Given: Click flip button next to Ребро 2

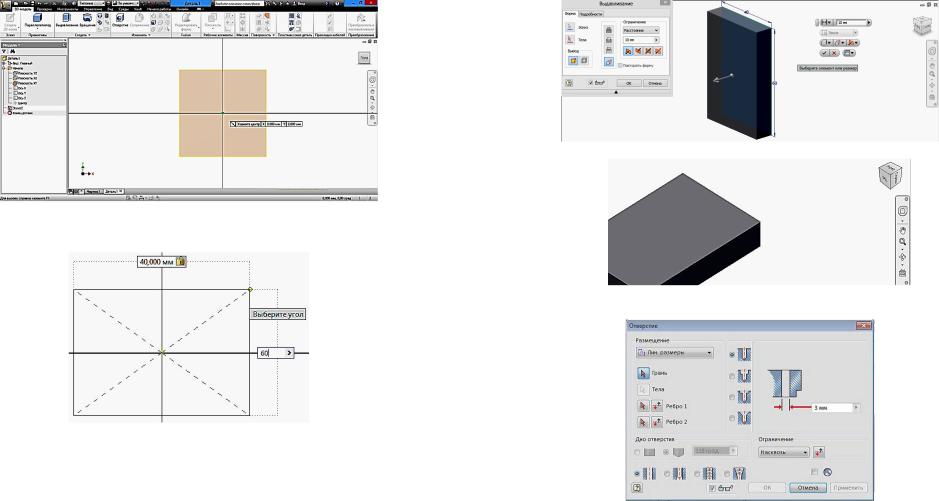Looking at the screenshot, I should pos(657,421).
